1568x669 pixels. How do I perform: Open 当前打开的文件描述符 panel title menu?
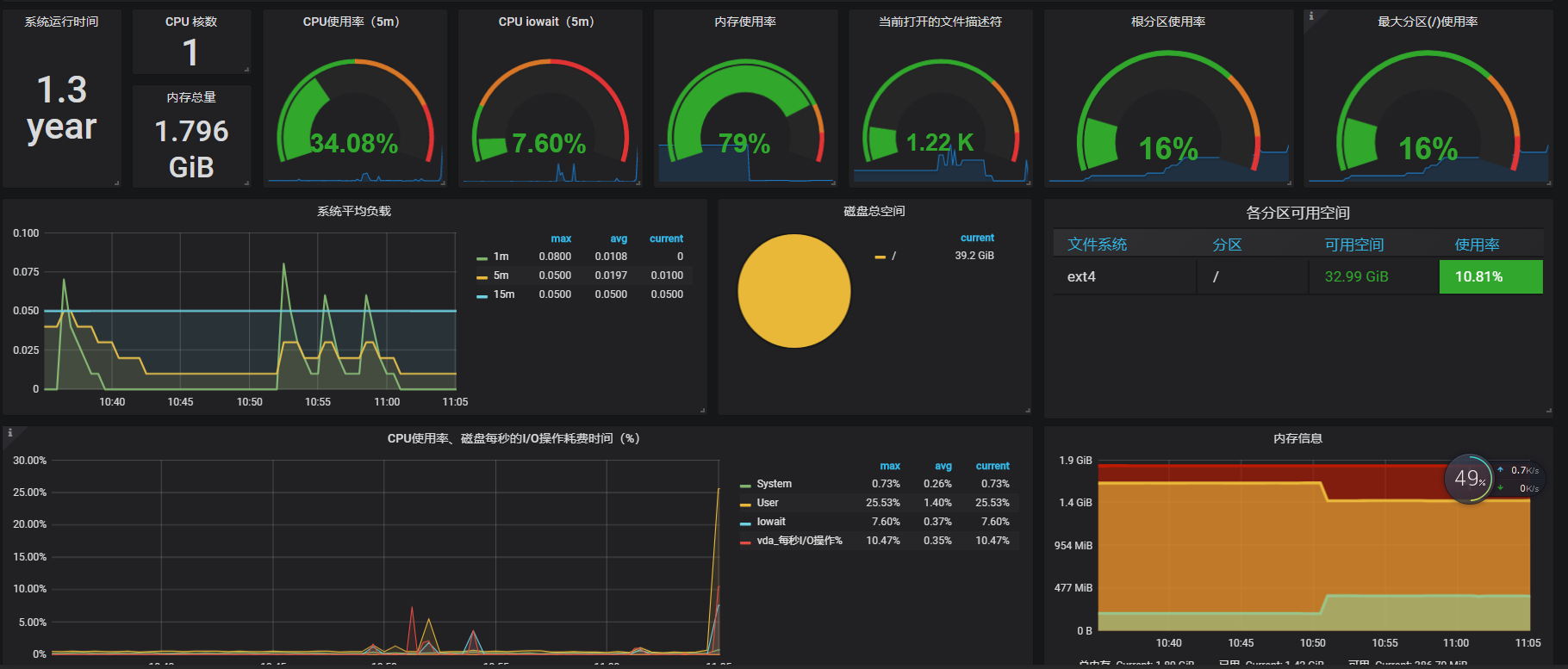coord(940,22)
